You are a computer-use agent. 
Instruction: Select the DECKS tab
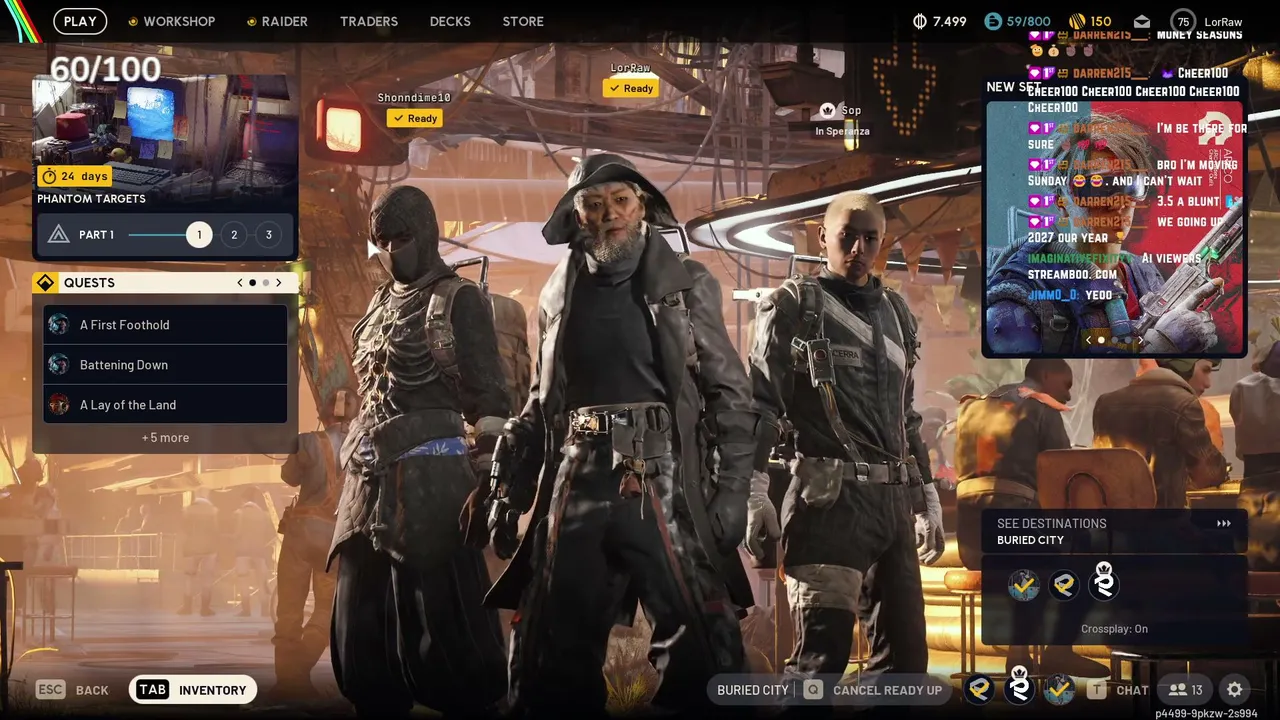click(450, 21)
